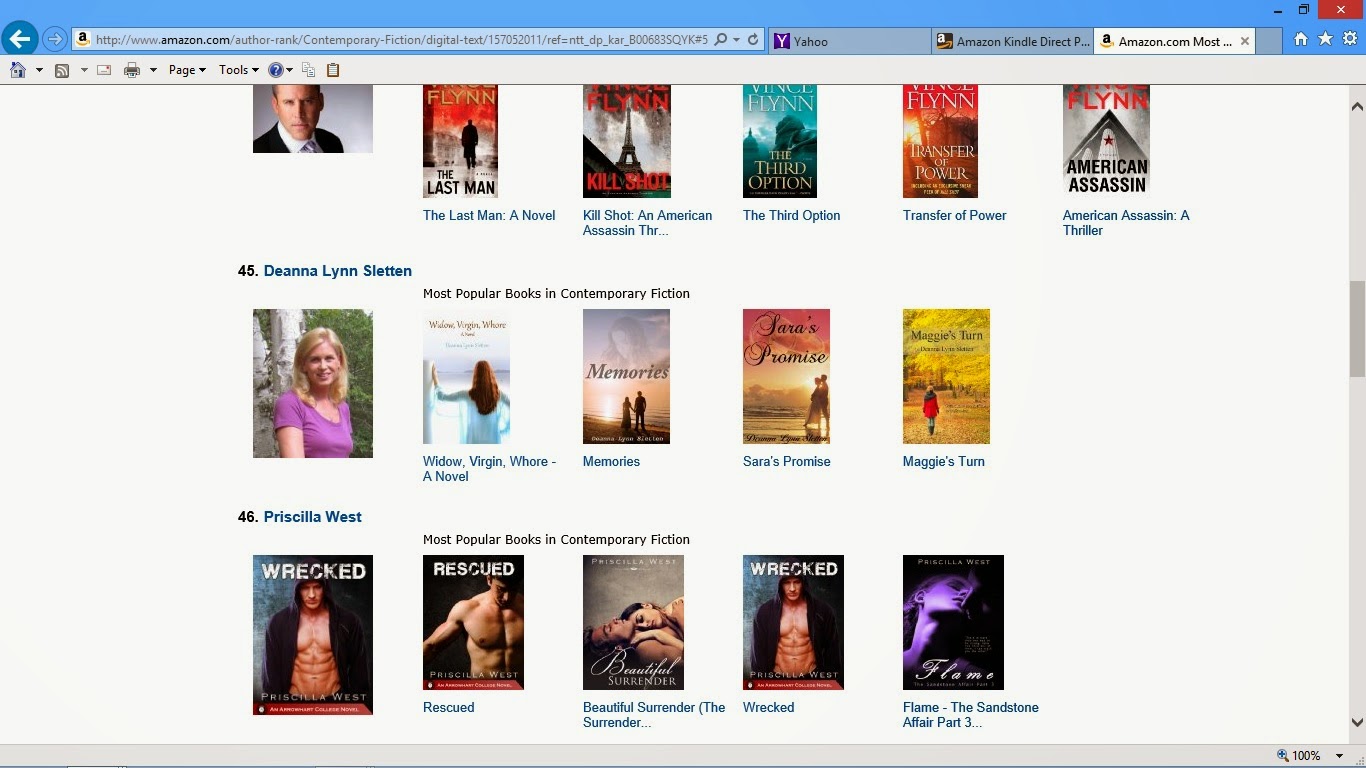Viewport: 1366px width, 768px height.
Task: Open the zoom level dropdown arrow
Action: [1339, 756]
